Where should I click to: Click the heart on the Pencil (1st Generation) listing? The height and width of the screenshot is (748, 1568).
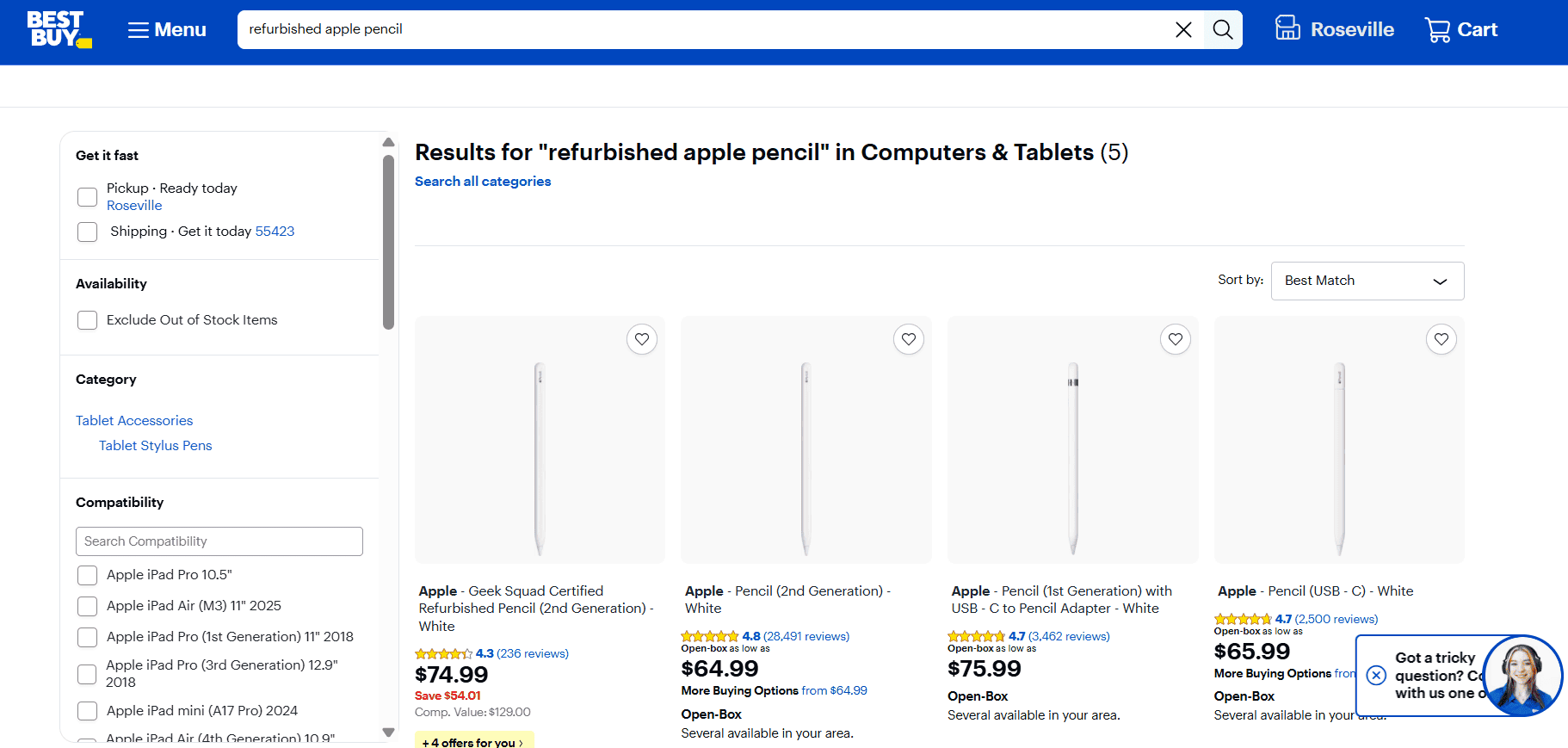1175,339
